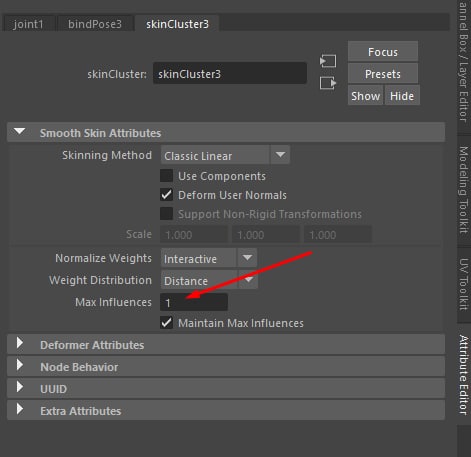Enable the Use Components checkbox

(166, 176)
